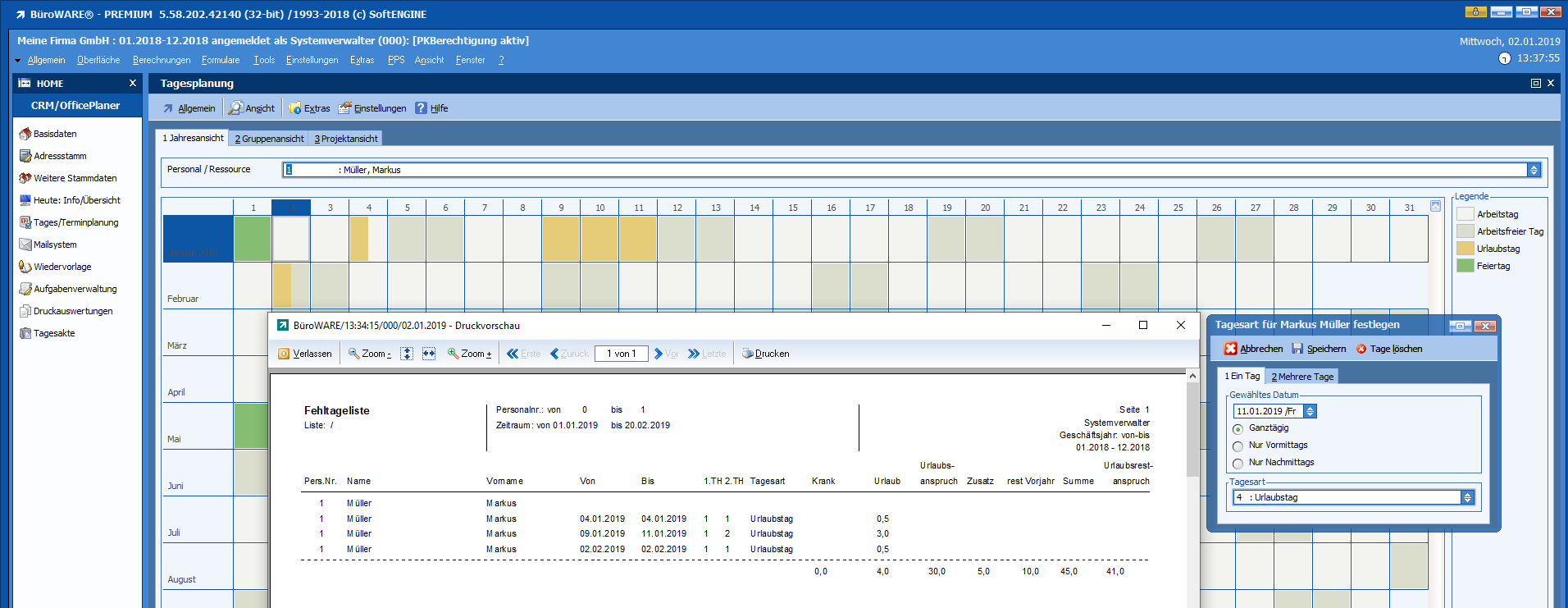
Task: Click the Zoom + magnifier icon
Action: tap(453, 354)
